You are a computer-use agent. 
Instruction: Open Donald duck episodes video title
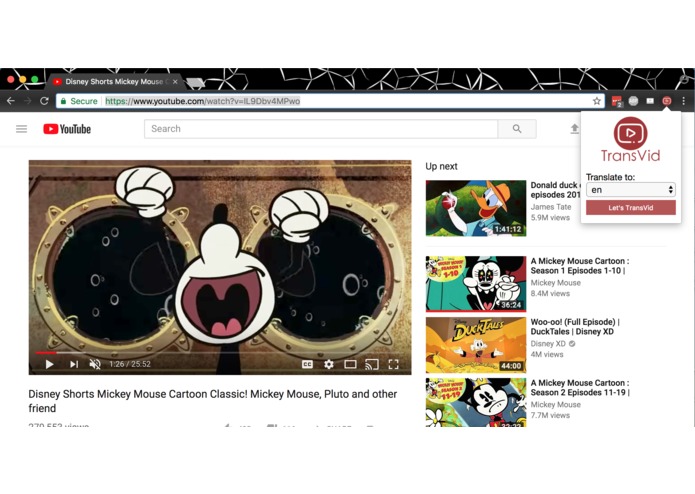point(555,190)
